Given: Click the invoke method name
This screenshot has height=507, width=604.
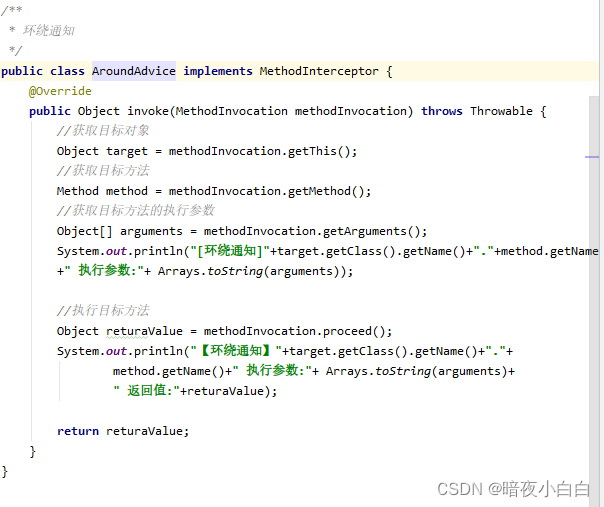Looking at the screenshot, I should 148,111.
